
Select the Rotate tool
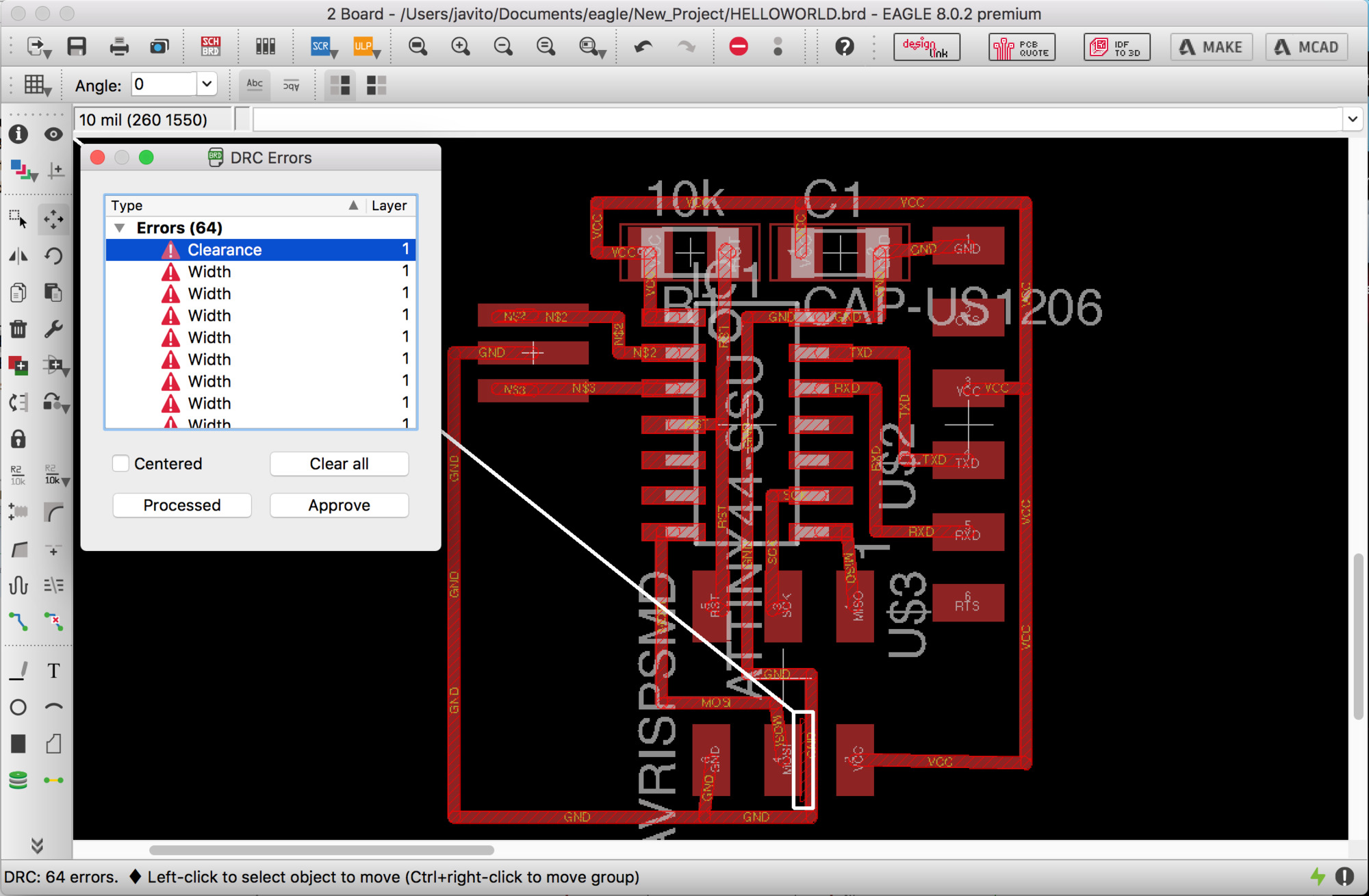tap(53, 256)
